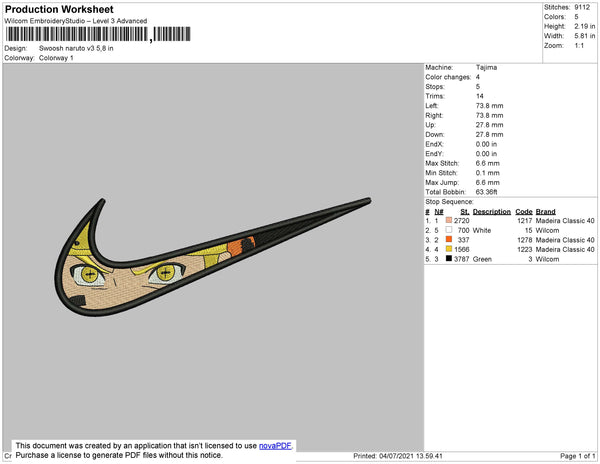Click 'Wilcom EmbroideryStudio – Level 3 Advanced' text
This screenshot has height=464, width=600.
click(x=76, y=21)
